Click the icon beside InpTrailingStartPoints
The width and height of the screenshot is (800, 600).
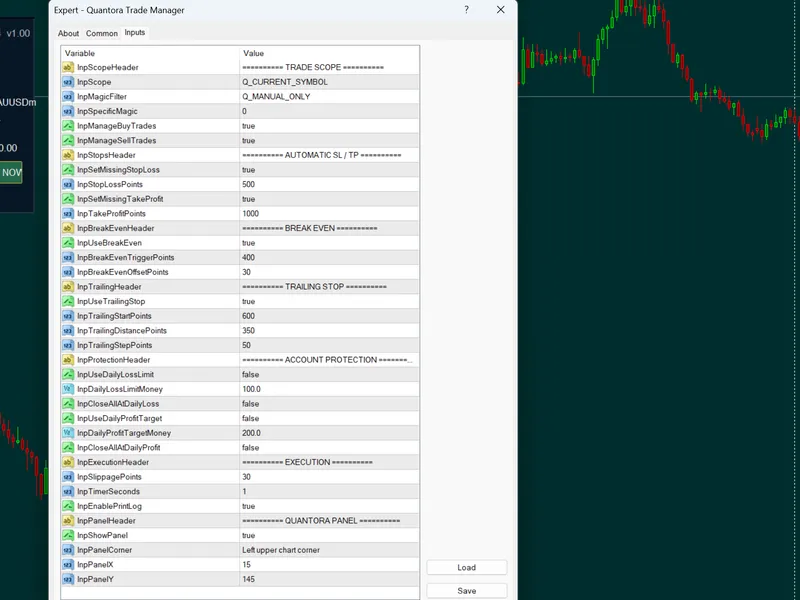tap(68, 316)
